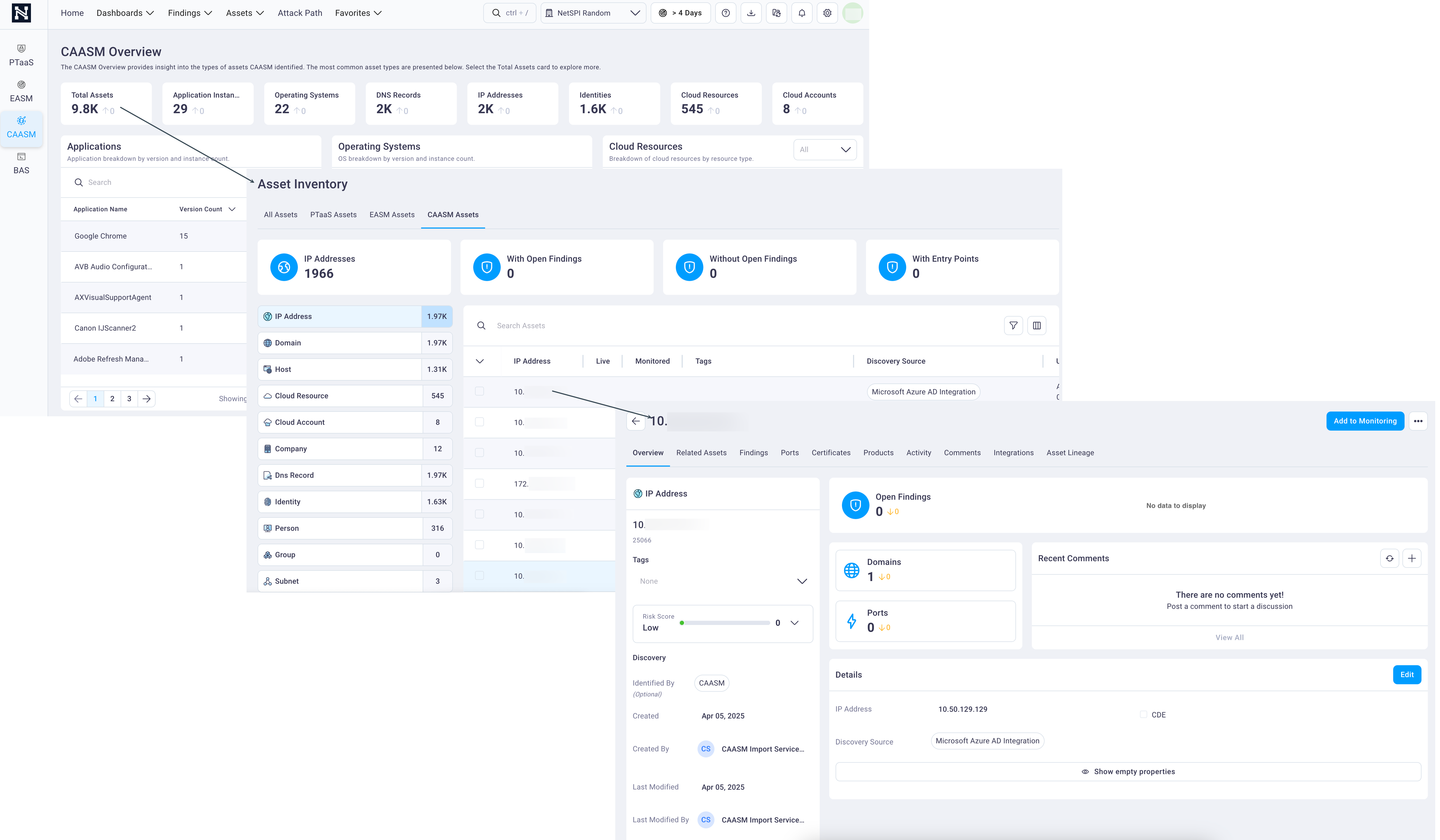Screen dimensions: 1440x840
Task: Open the Total Assets card
Action: 106,103
